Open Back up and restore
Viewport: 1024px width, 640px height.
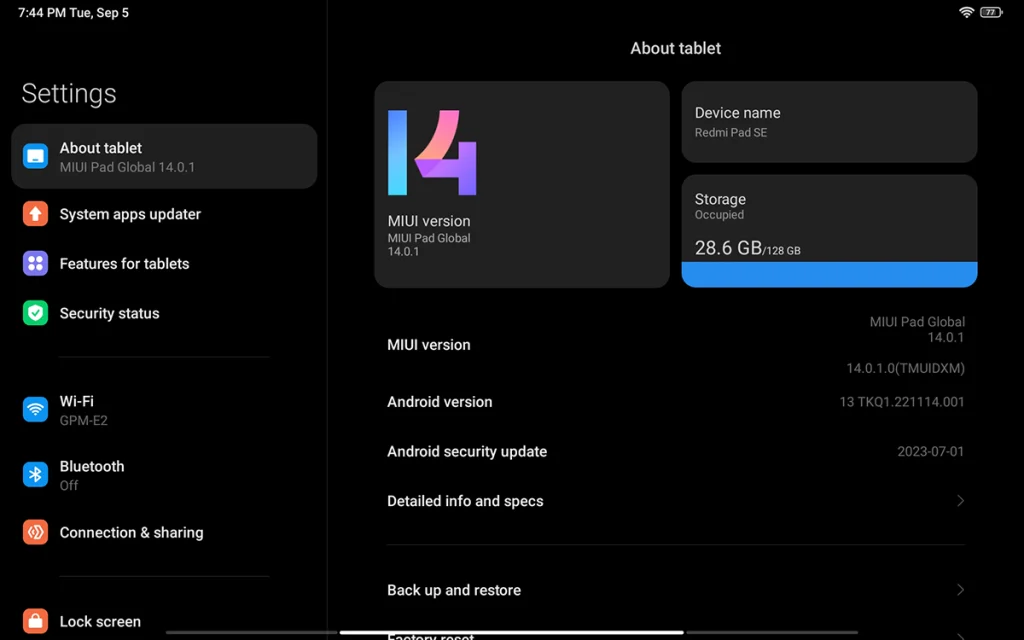[x=676, y=590]
